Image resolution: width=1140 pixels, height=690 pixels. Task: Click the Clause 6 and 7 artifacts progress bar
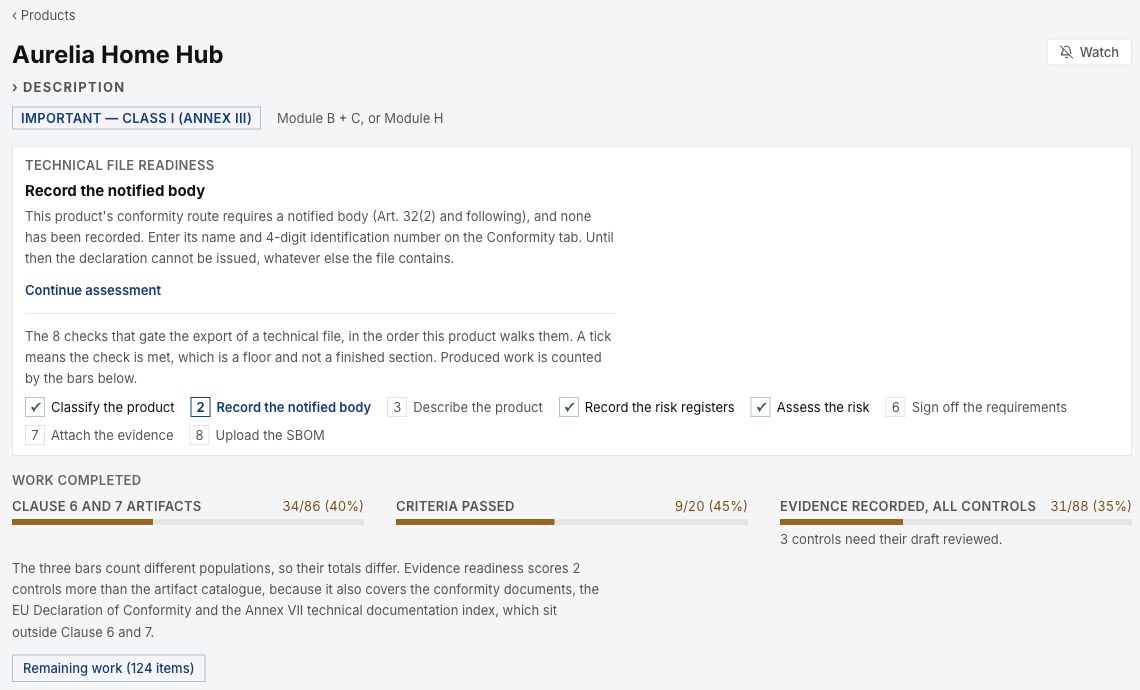click(x=188, y=522)
